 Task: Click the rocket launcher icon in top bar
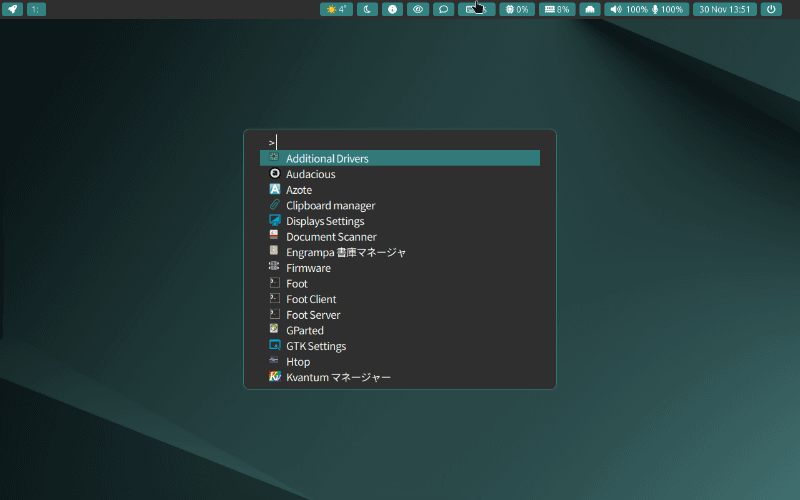point(12,9)
